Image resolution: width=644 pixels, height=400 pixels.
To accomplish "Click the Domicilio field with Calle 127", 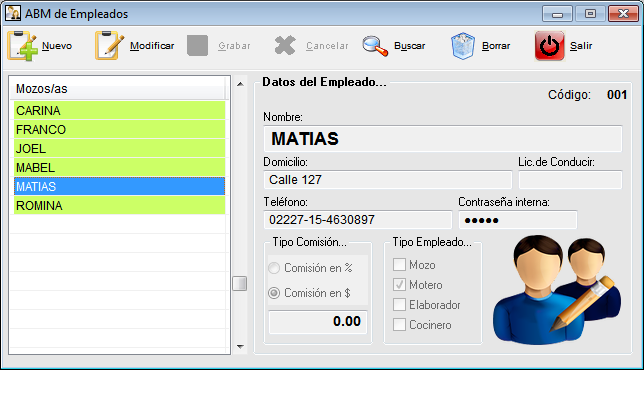I will point(388,180).
